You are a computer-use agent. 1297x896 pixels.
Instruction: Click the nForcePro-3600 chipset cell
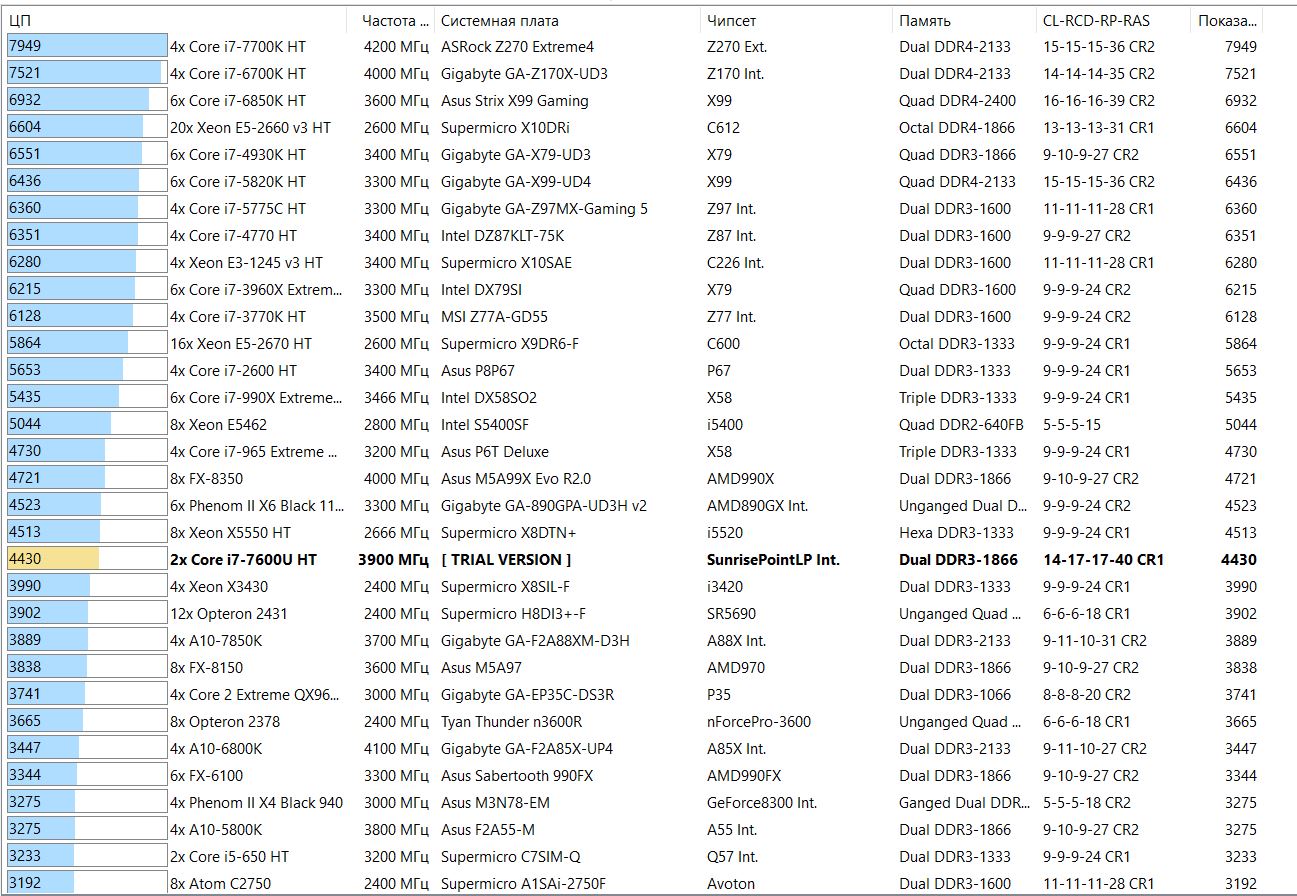point(759,722)
